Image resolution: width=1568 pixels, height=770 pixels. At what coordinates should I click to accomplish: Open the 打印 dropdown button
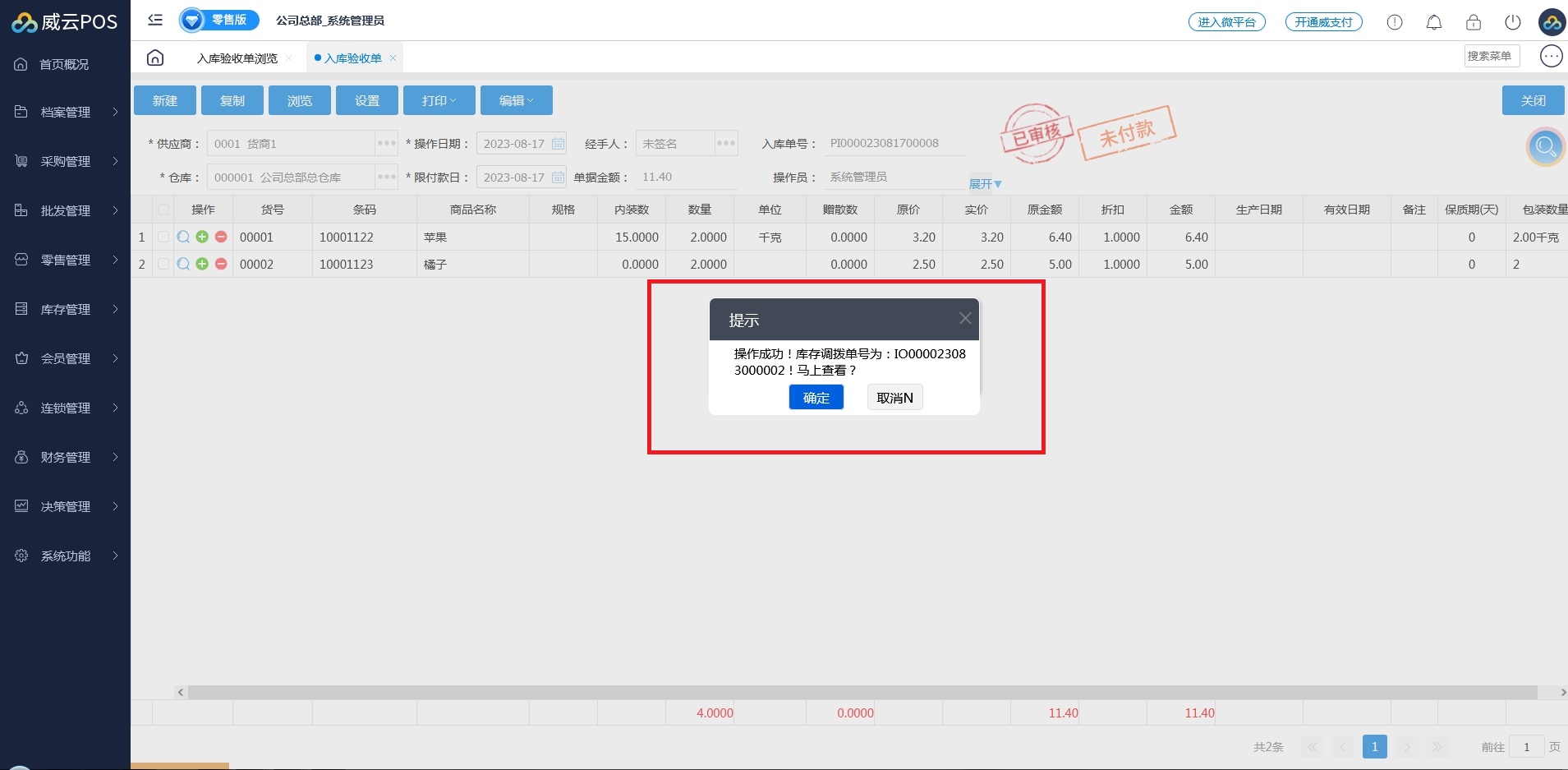pos(439,100)
